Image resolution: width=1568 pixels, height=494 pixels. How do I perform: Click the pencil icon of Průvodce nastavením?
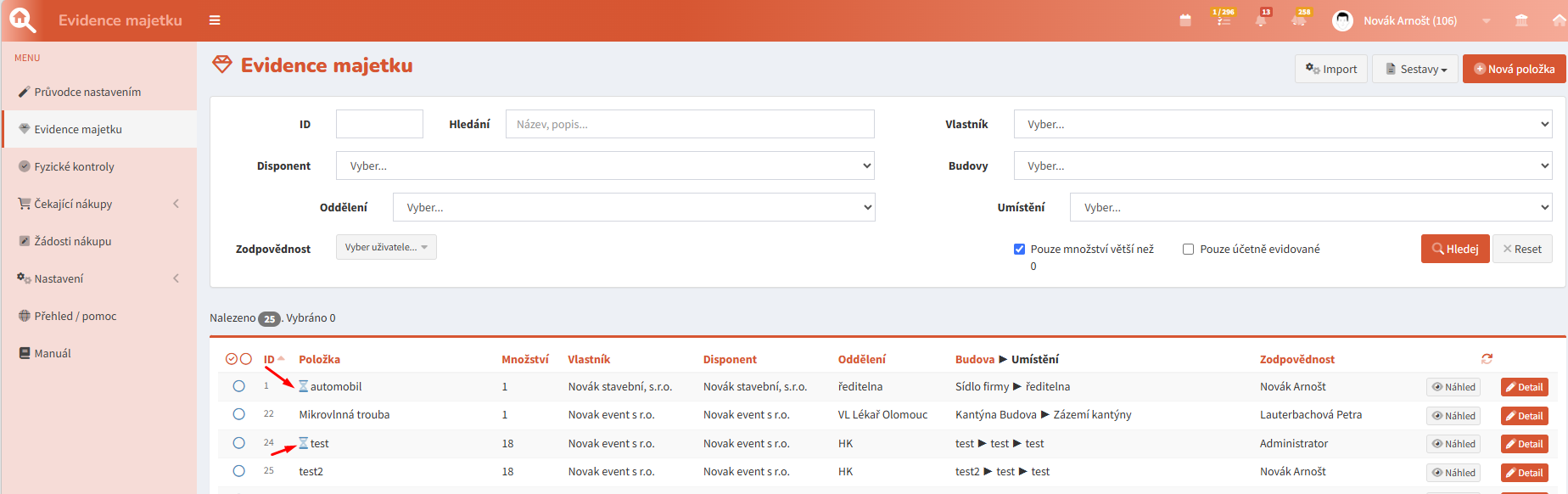pos(25,92)
